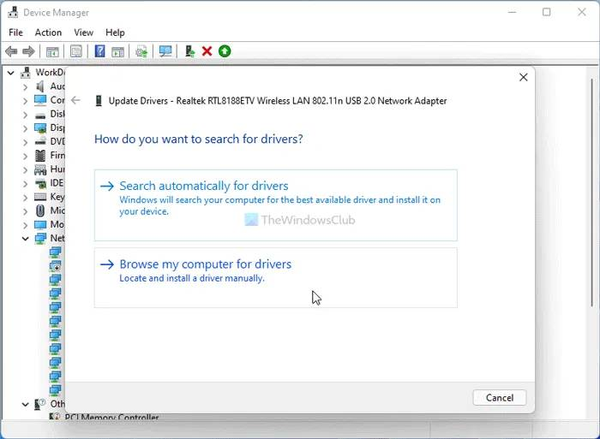This screenshot has height=439, width=600.
Task: Expand the DVD drives category chevron
Action: [x=25, y=142]
